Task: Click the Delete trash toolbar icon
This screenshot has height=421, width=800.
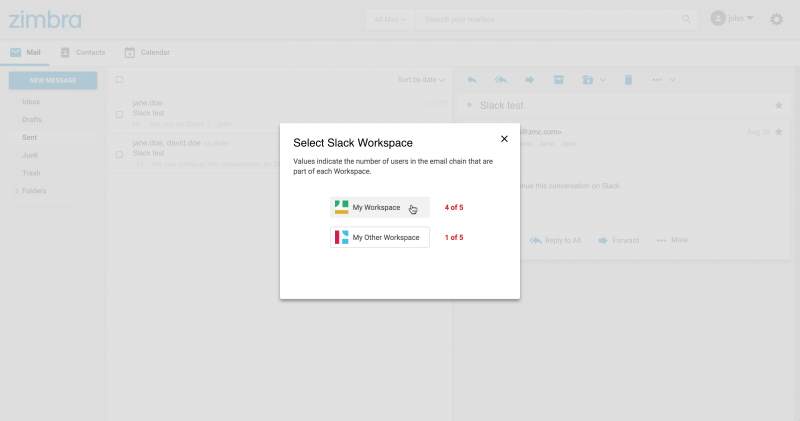Action: click(x=628, y=80)
